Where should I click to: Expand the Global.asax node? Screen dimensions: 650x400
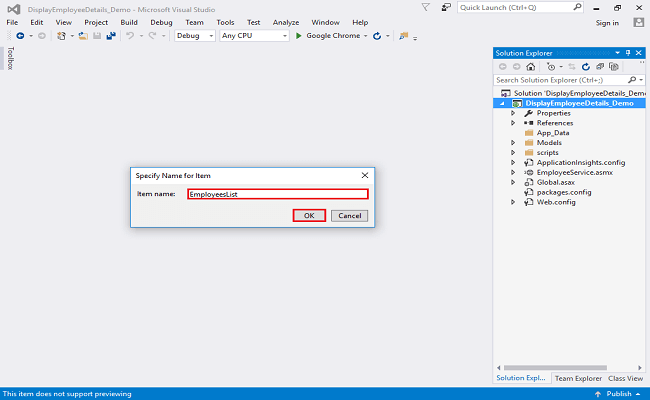pos(513,182)
